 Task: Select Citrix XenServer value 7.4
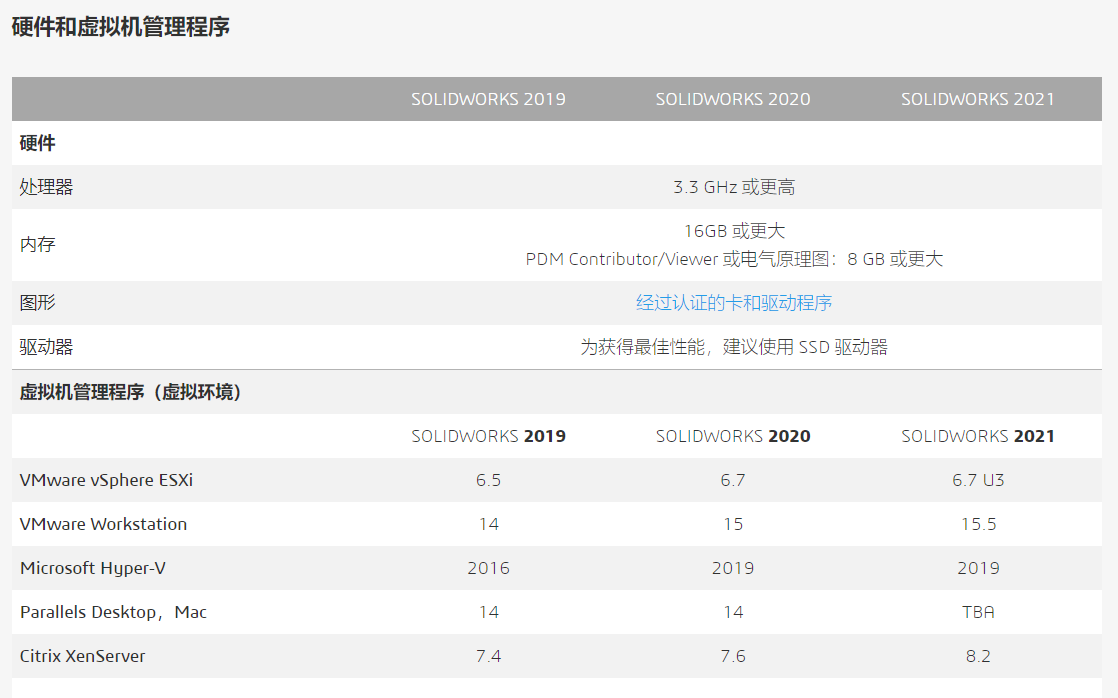(x=488, y=657)
